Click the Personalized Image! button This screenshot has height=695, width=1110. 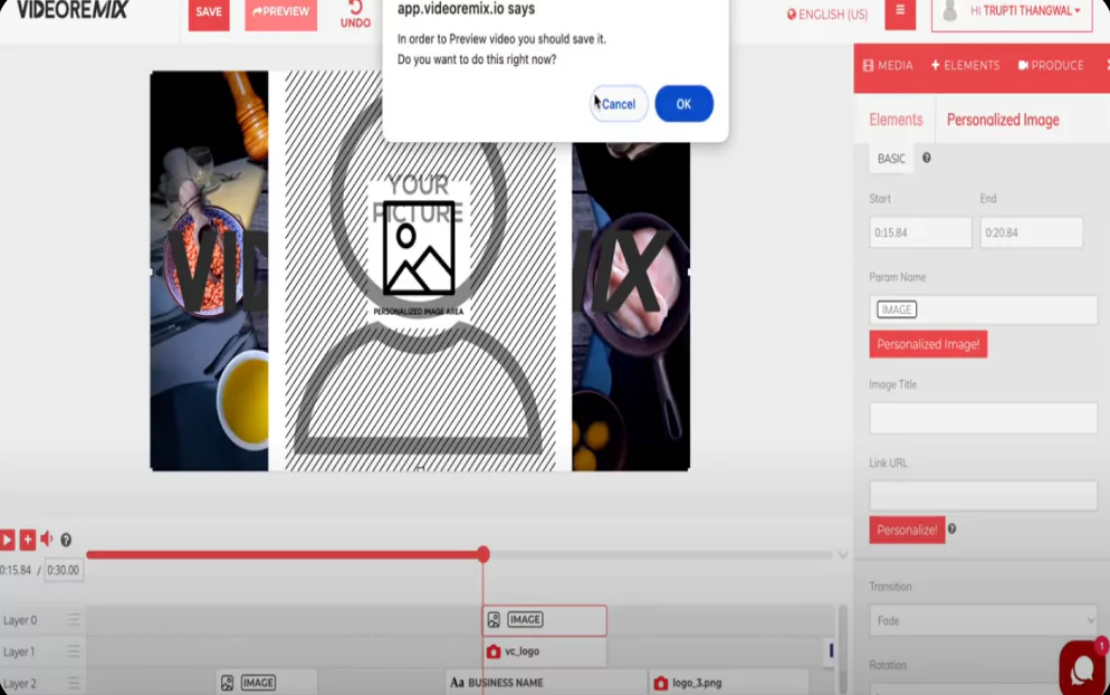tap(928, 345)
